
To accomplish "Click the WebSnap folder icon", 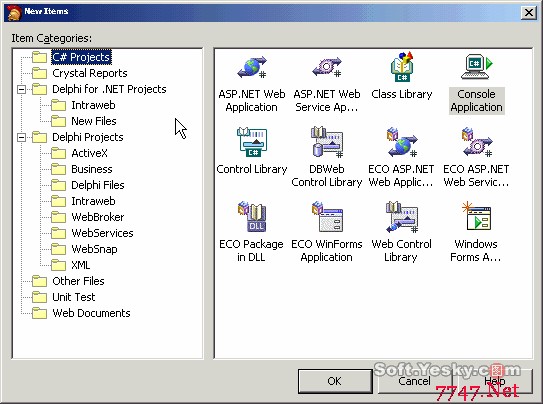I will (x=58, y=249).
